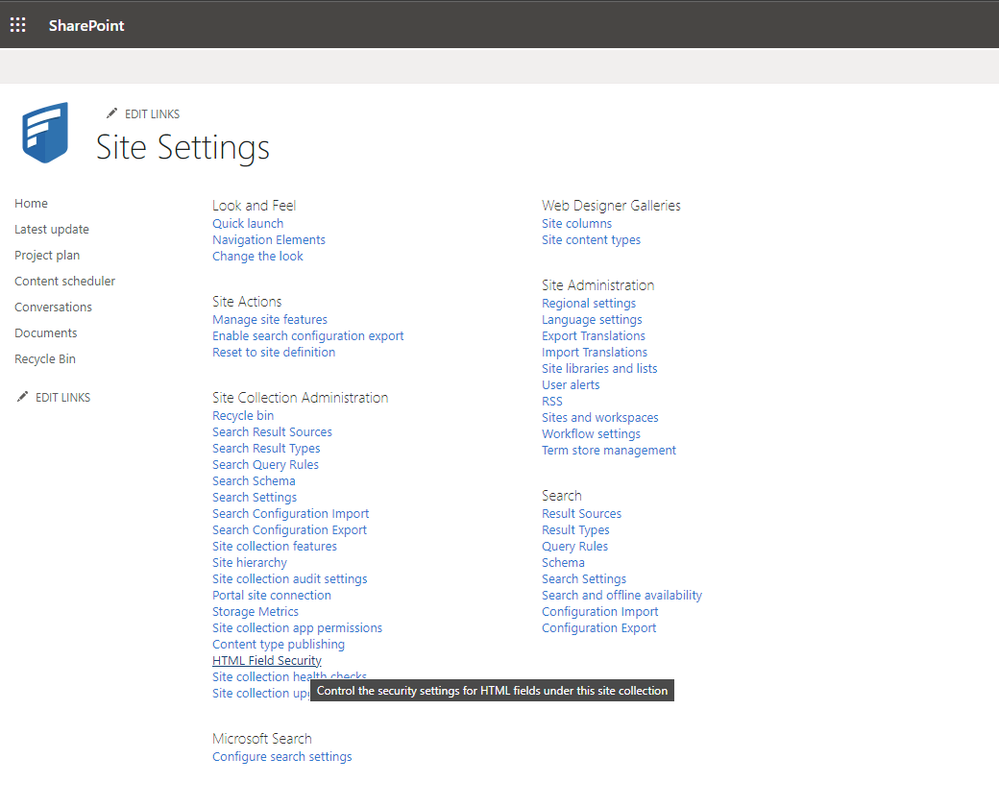The height and width of the screenshot is (786, 999).
Task: Open Site columns gallery
Action: click(x=577, y=224)
